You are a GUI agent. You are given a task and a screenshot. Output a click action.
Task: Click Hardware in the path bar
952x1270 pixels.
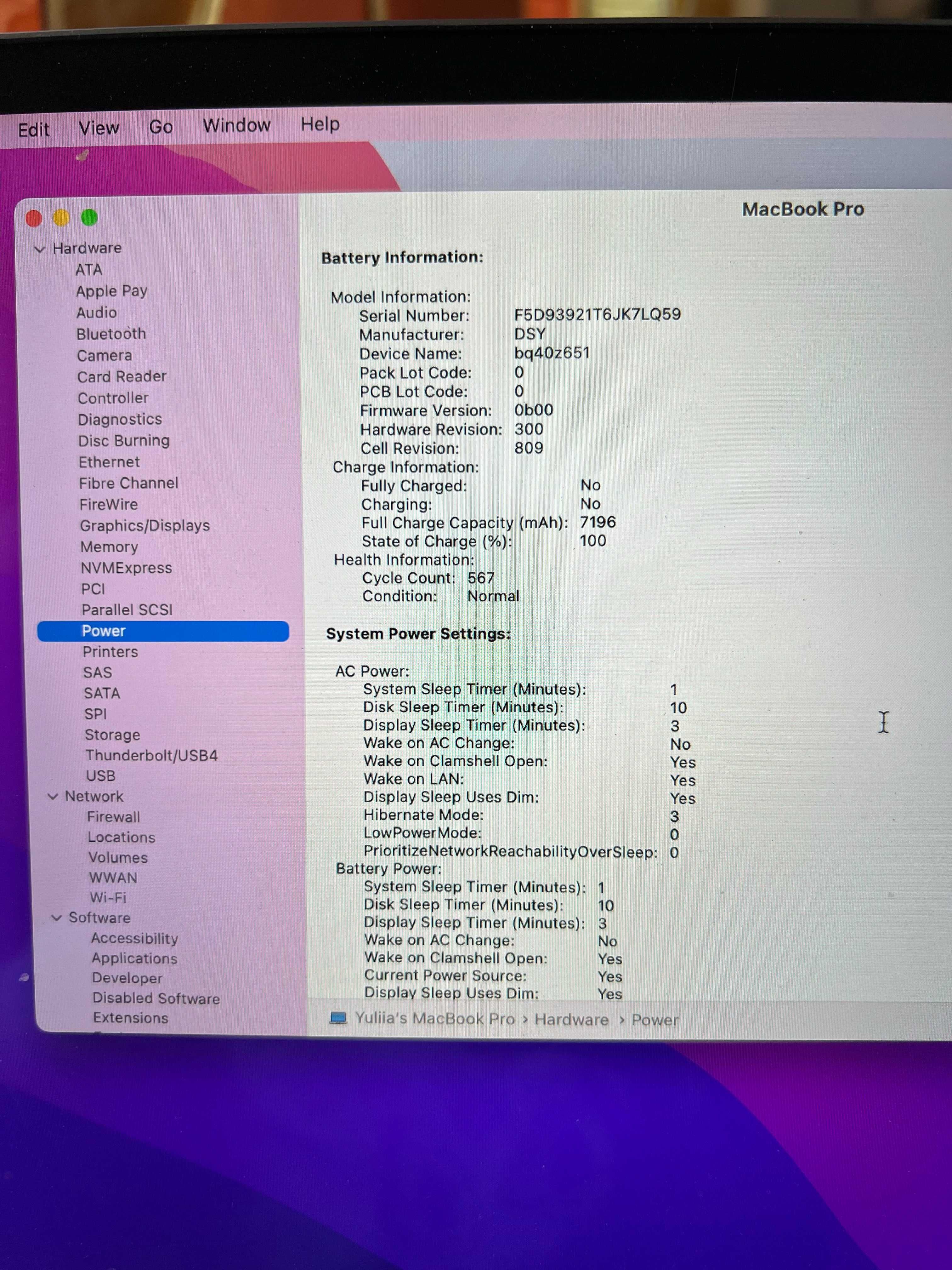(571, 1019)
